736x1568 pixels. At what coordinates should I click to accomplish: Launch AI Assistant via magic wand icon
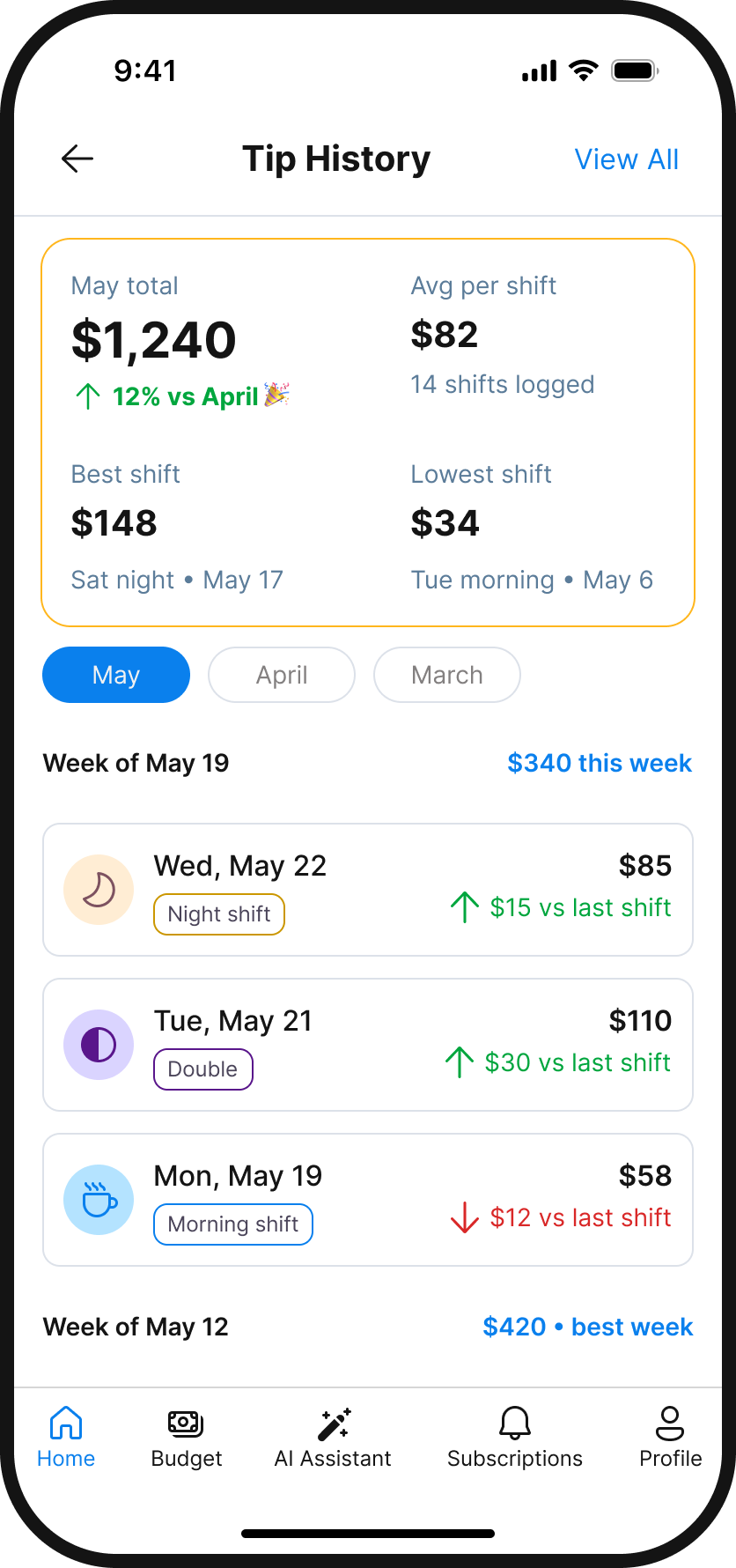[x=334, y=1423]
